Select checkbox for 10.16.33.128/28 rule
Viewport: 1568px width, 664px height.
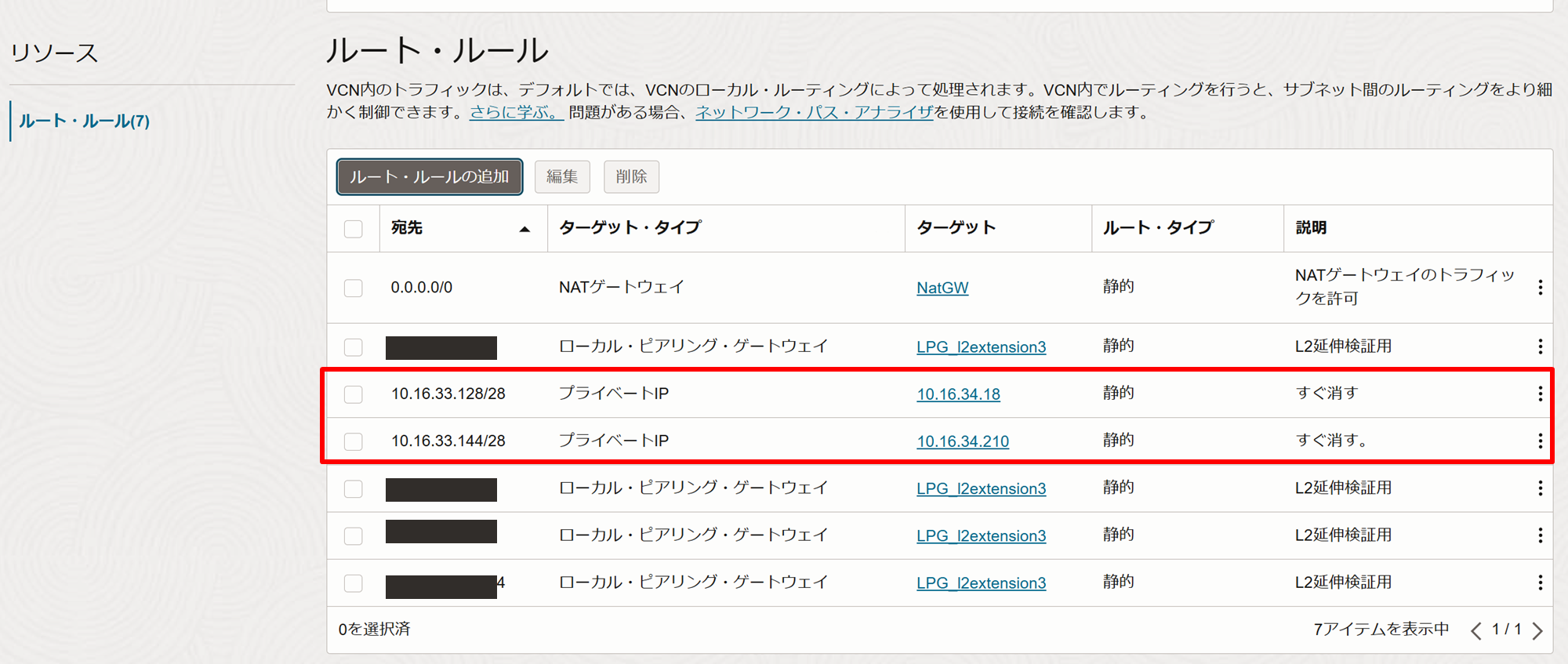(354, 394)
